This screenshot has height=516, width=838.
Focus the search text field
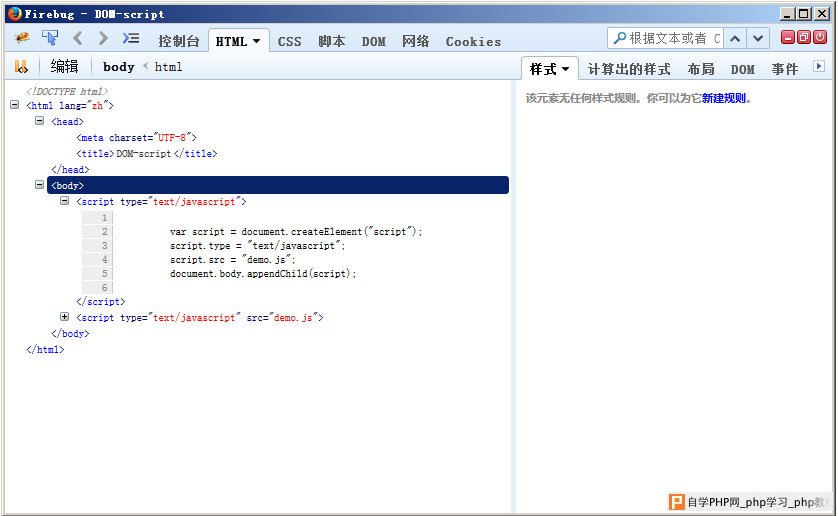point(675,38)
